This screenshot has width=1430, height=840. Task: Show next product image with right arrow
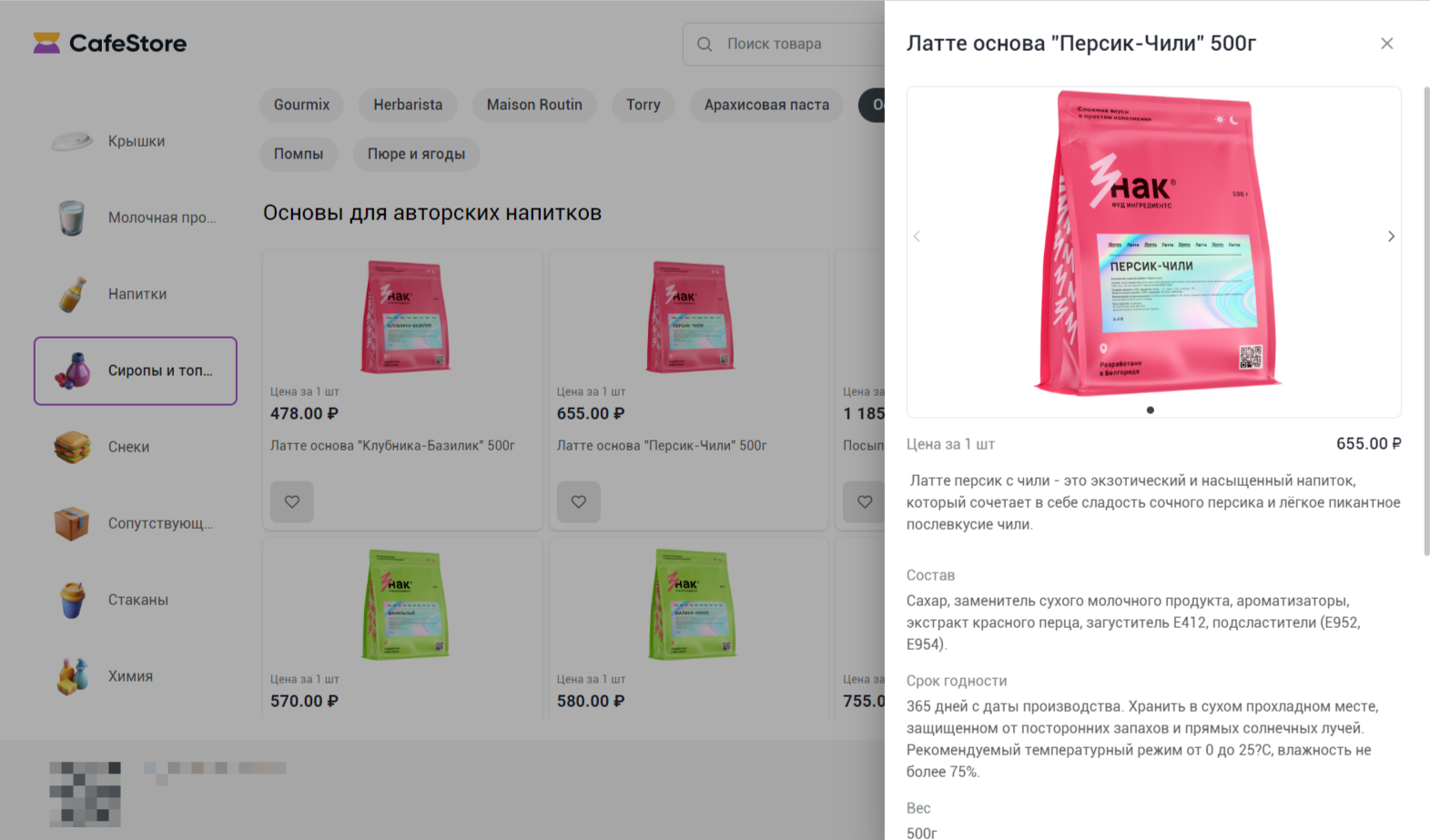click(1391, 237)
